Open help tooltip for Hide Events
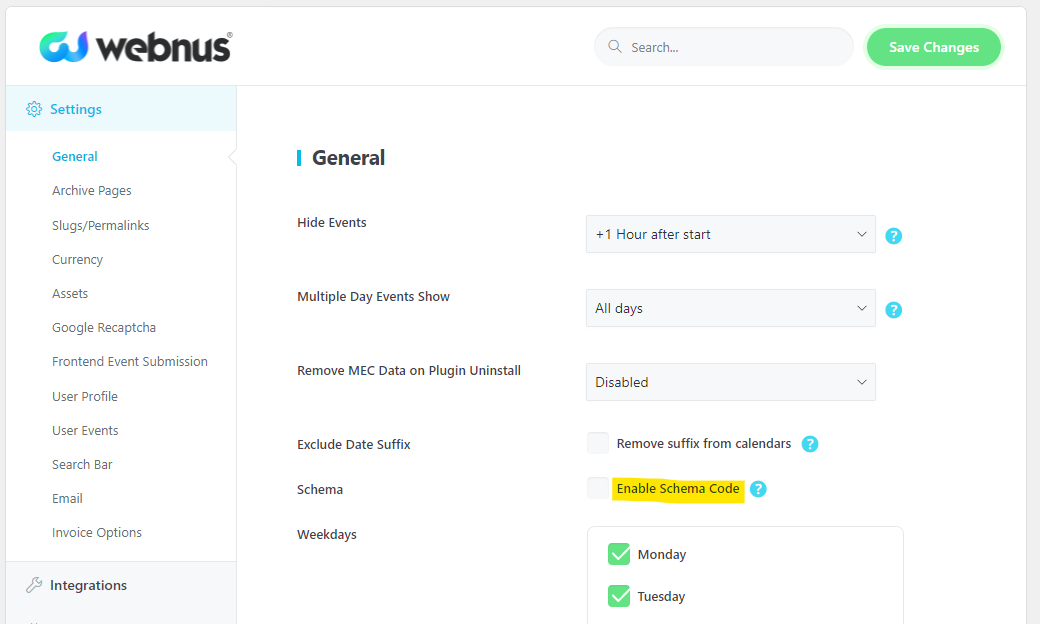 [893, 235]
